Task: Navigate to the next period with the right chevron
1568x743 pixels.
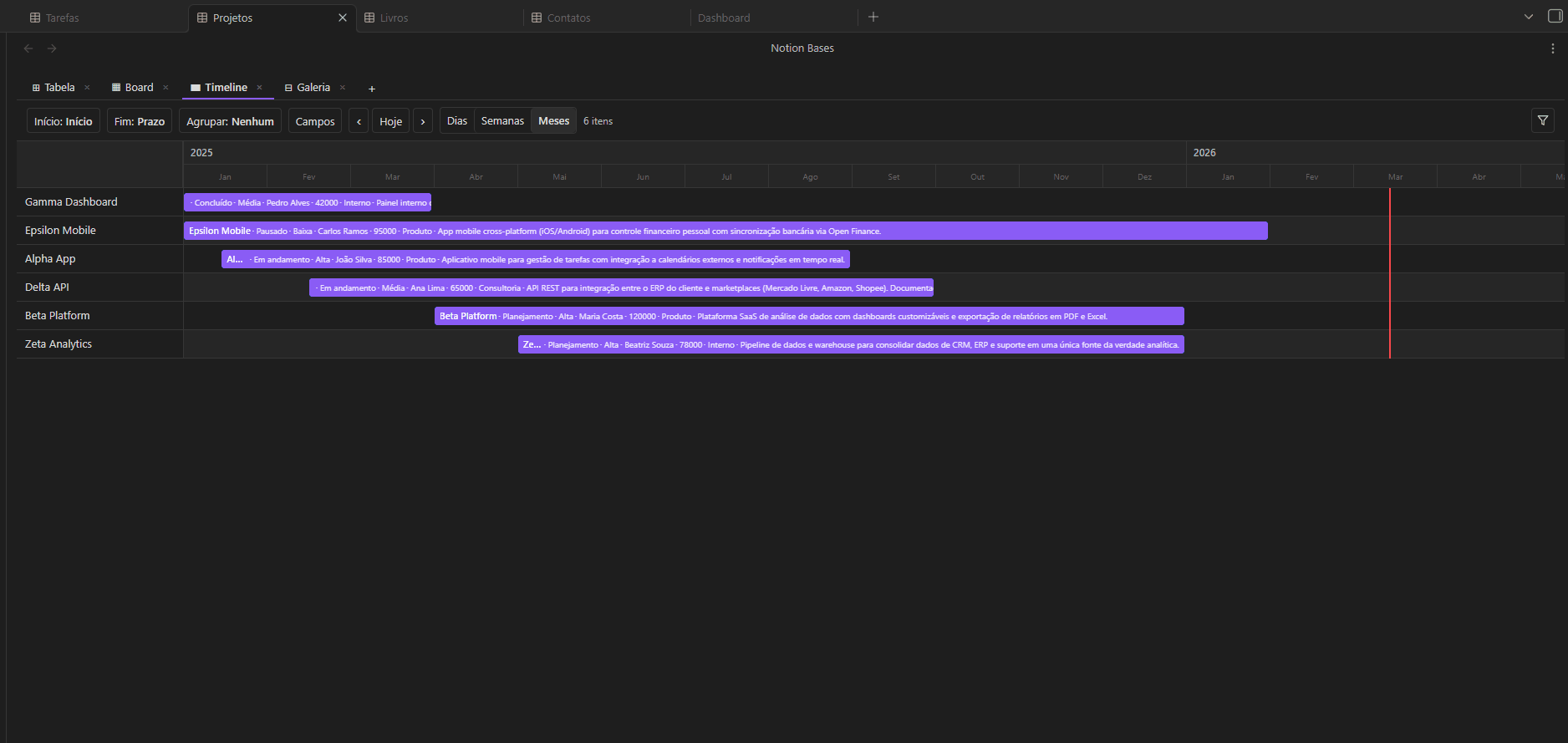Action: [x=423, y=121]
